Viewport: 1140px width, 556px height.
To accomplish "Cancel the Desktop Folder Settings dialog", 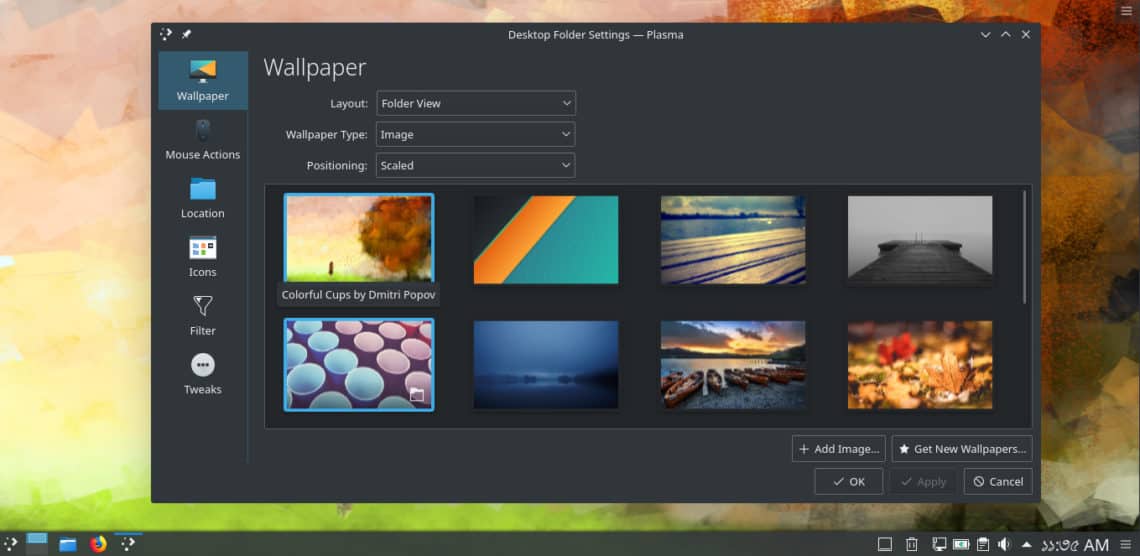I will (x=998, y=481).
